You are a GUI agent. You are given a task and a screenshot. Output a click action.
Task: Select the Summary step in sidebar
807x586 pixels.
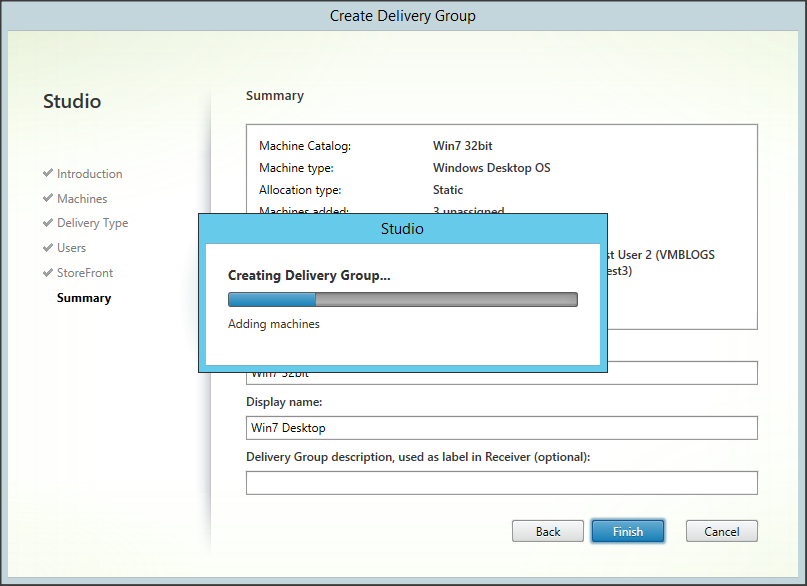click(84, 298)
